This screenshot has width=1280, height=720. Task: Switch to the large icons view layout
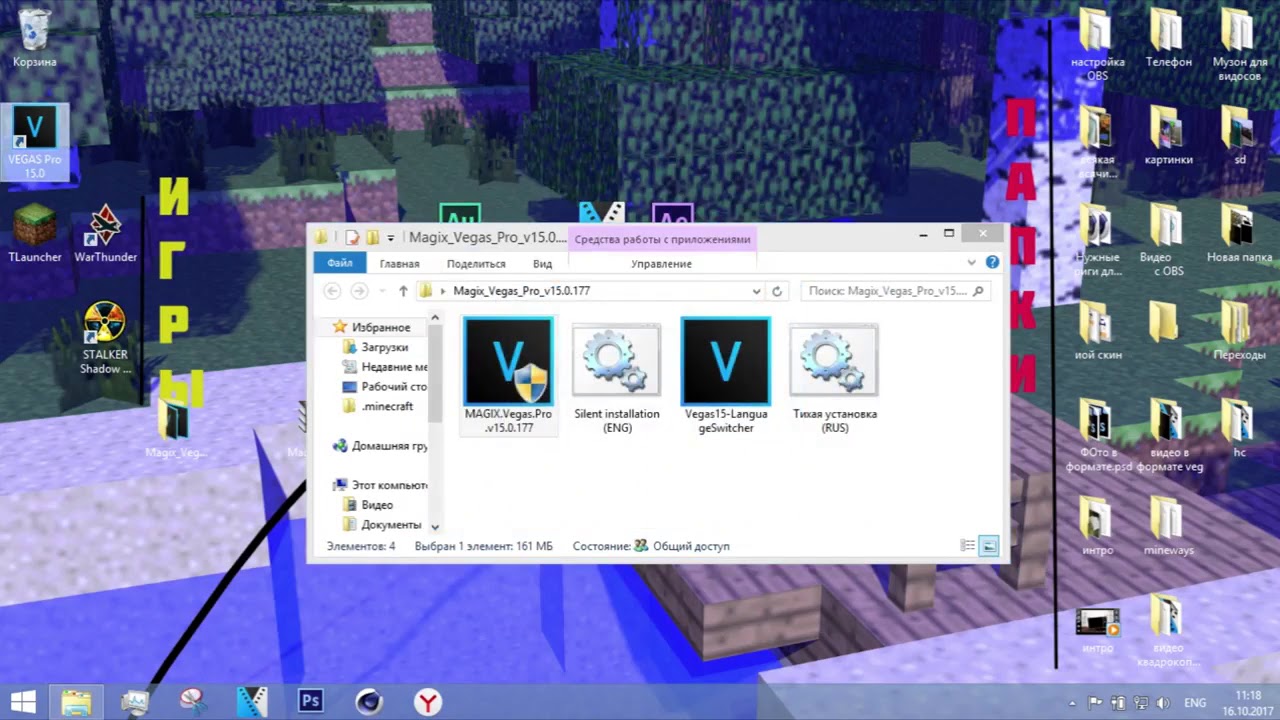989,546
